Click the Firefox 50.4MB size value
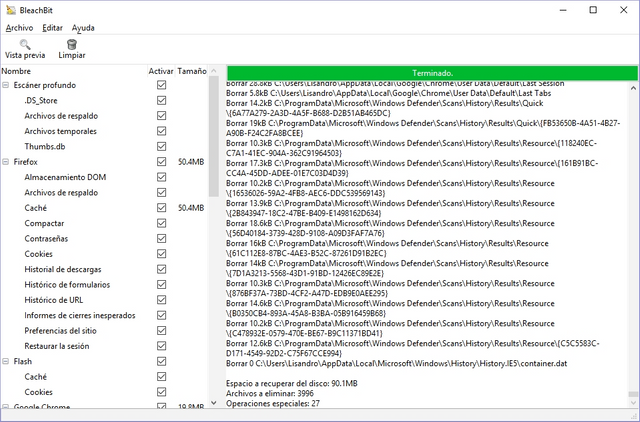Viewport: 640px width, 422px height. pyautogui.click(x=191, y=162)
